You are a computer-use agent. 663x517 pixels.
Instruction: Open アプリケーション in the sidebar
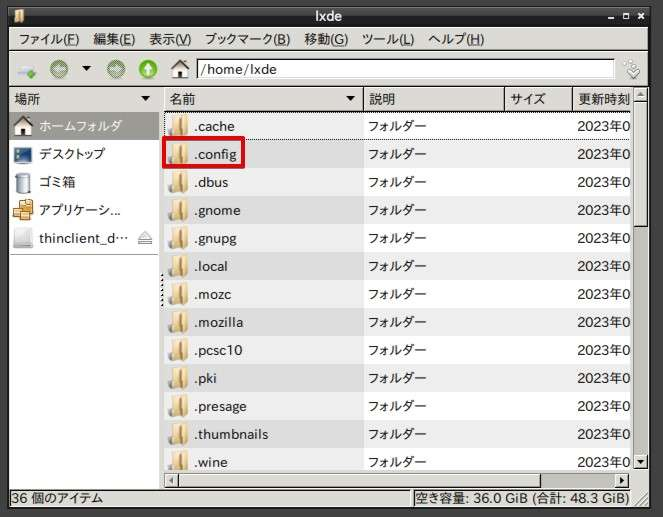[84, 210]
